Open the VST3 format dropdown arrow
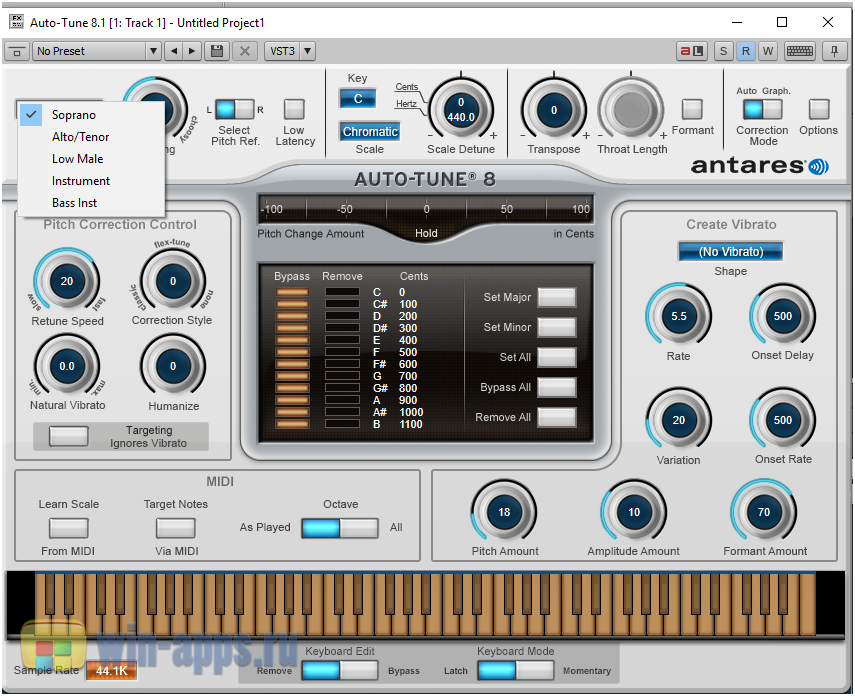Viewport: 855px width, 696px height. 308,51
